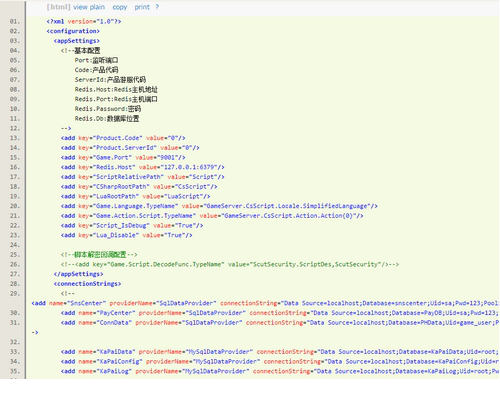Select the <?xml version="1.0"?> line
500x394 pixels.
coord(84,21)
